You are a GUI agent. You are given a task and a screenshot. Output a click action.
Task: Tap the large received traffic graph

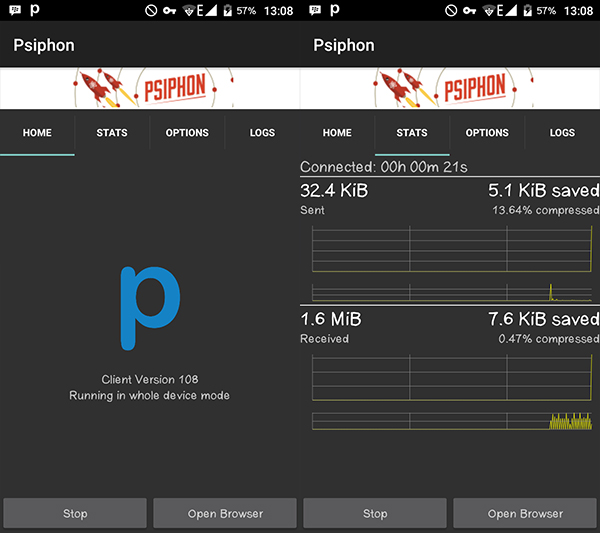[x=452, y=377]
